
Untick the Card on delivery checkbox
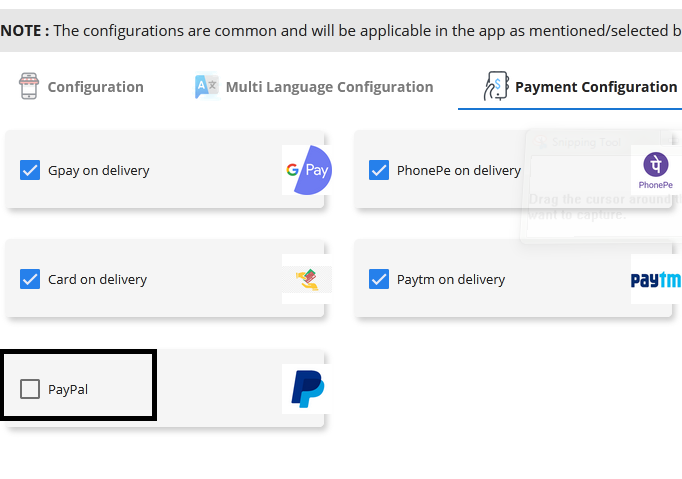tap(30, 280)
